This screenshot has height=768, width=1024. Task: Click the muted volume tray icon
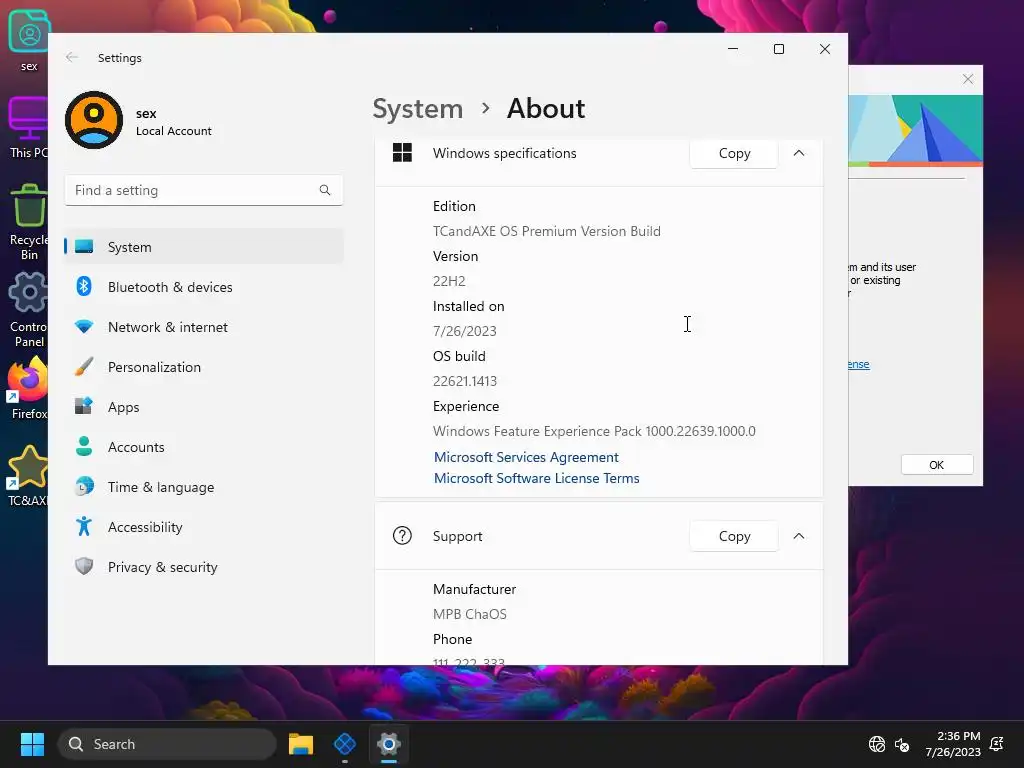coord(902,744)
